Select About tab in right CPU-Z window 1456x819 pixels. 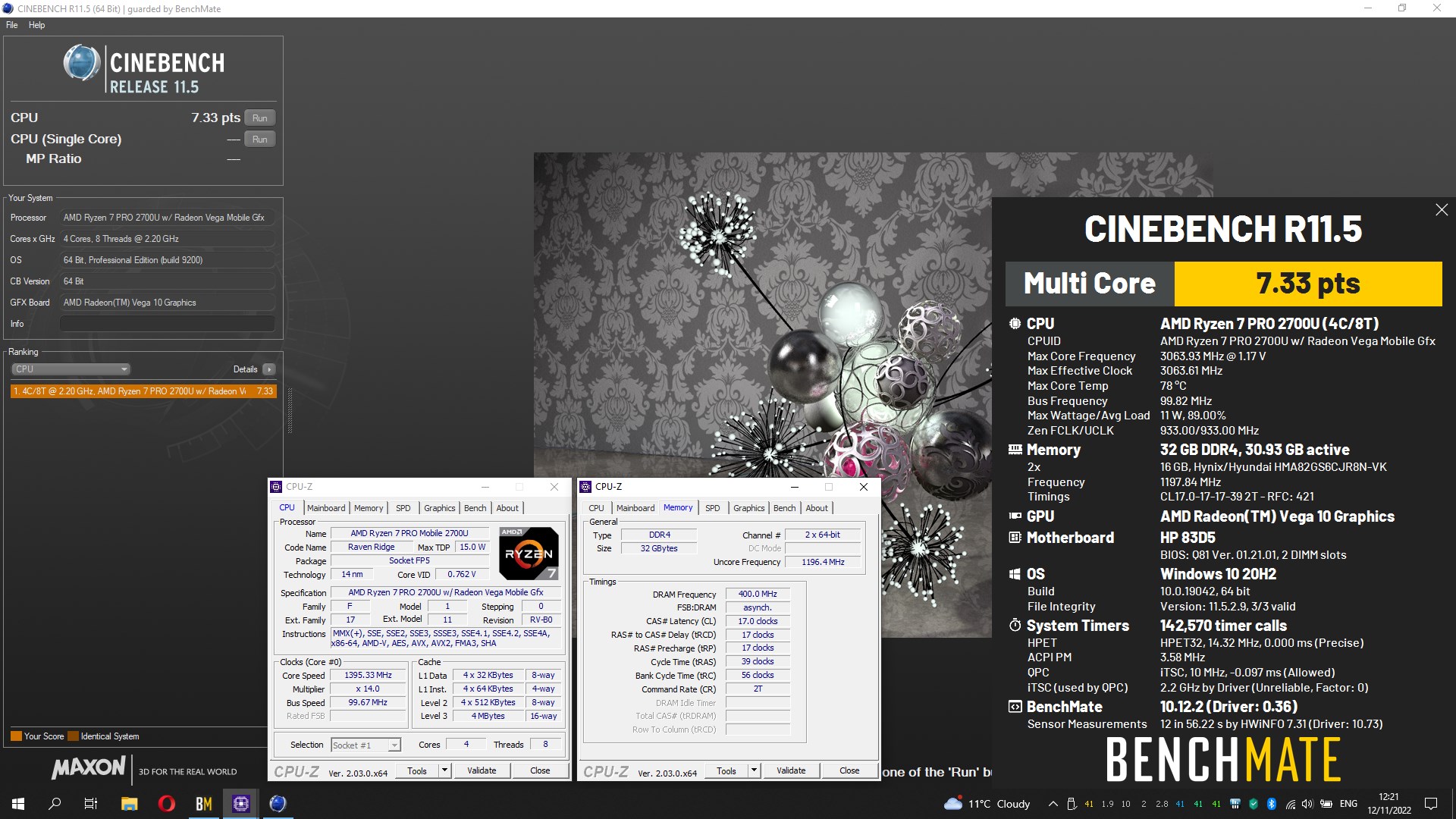point(817,508)
